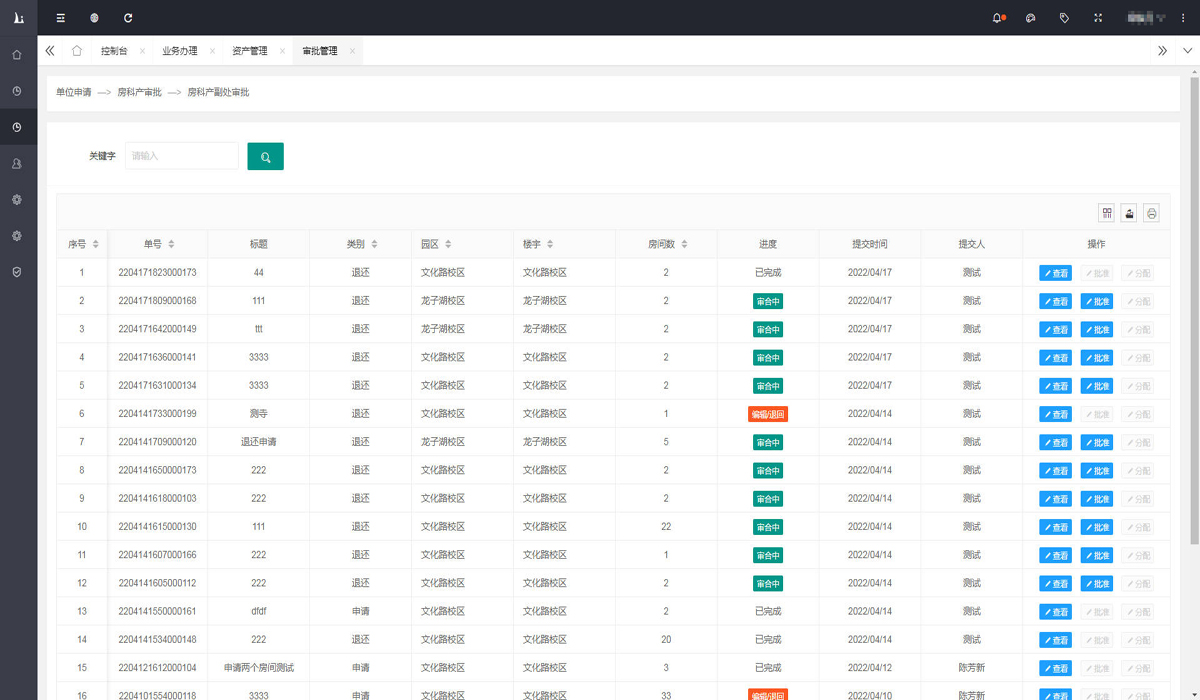Screen dimensions: 1200x700
Task: Click the refresh icon in the top bar
Action: tap(128, 18)
